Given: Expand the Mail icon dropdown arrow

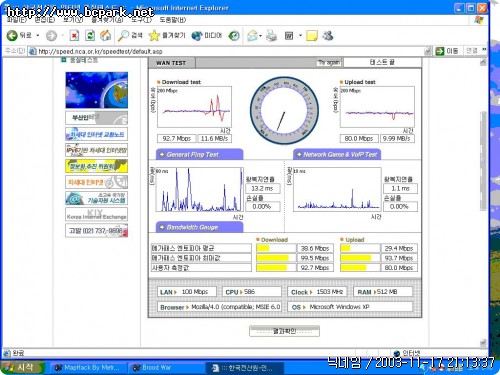Looking at the screenshot, I should tap(260, 35).
